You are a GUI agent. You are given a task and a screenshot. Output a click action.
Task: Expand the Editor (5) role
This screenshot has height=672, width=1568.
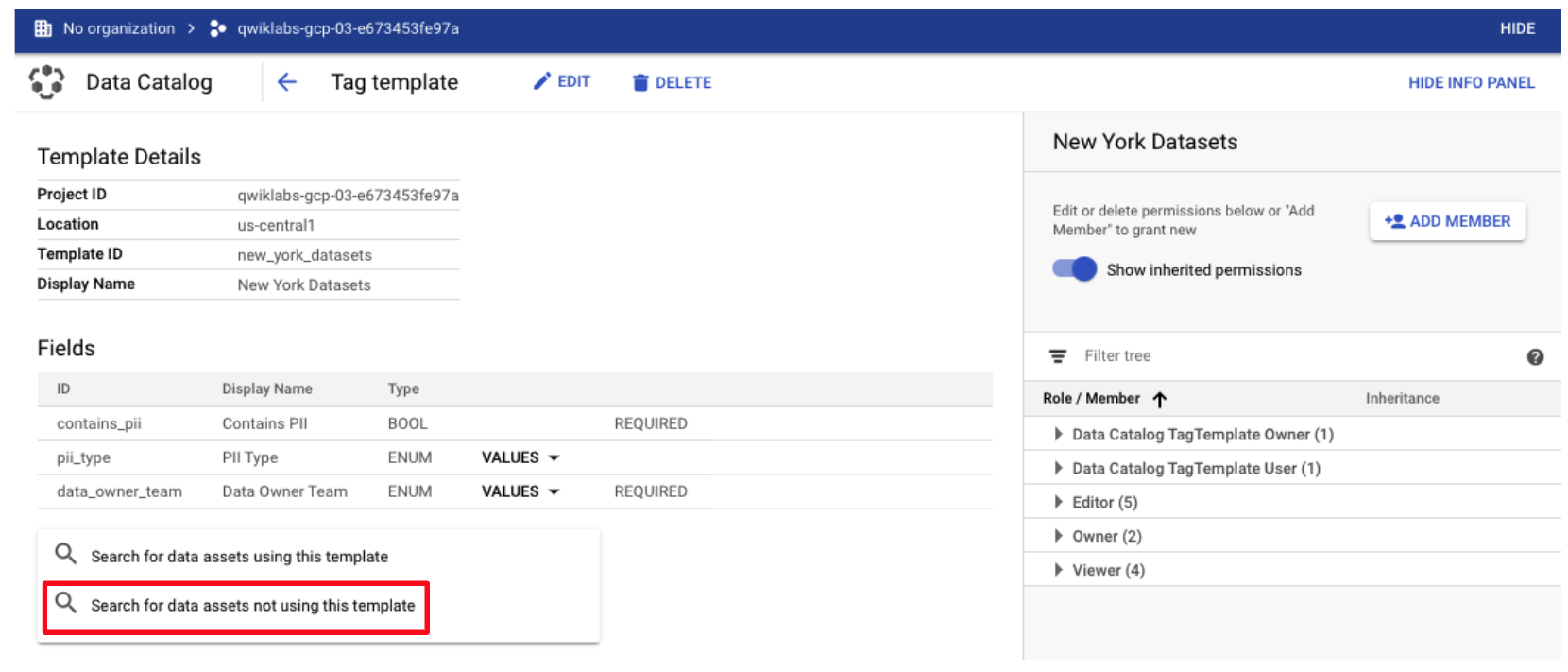pos(1058,502)
